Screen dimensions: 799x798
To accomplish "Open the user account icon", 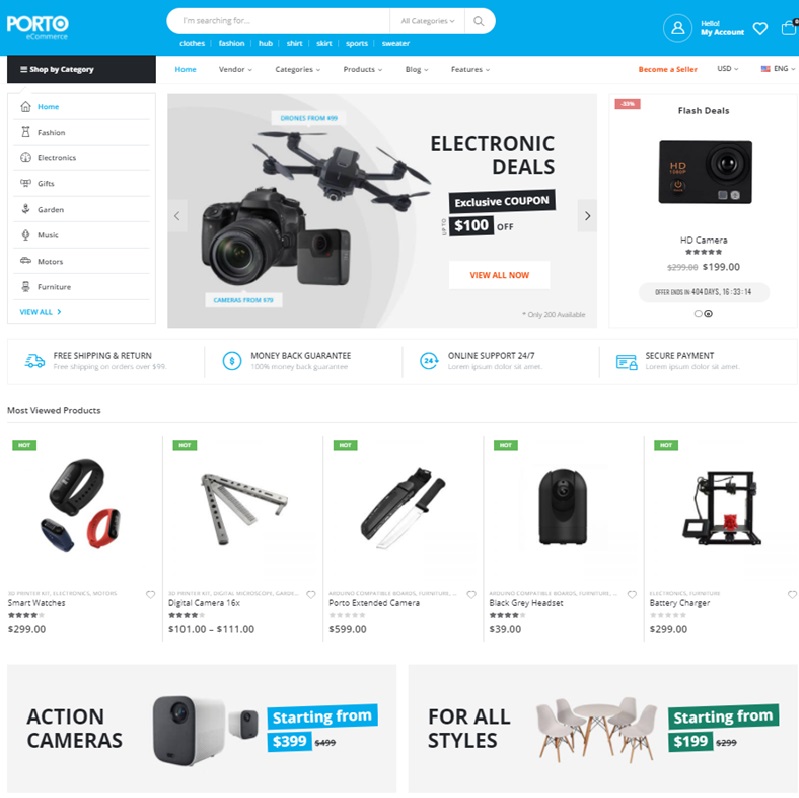I will (x=677, y=28).
